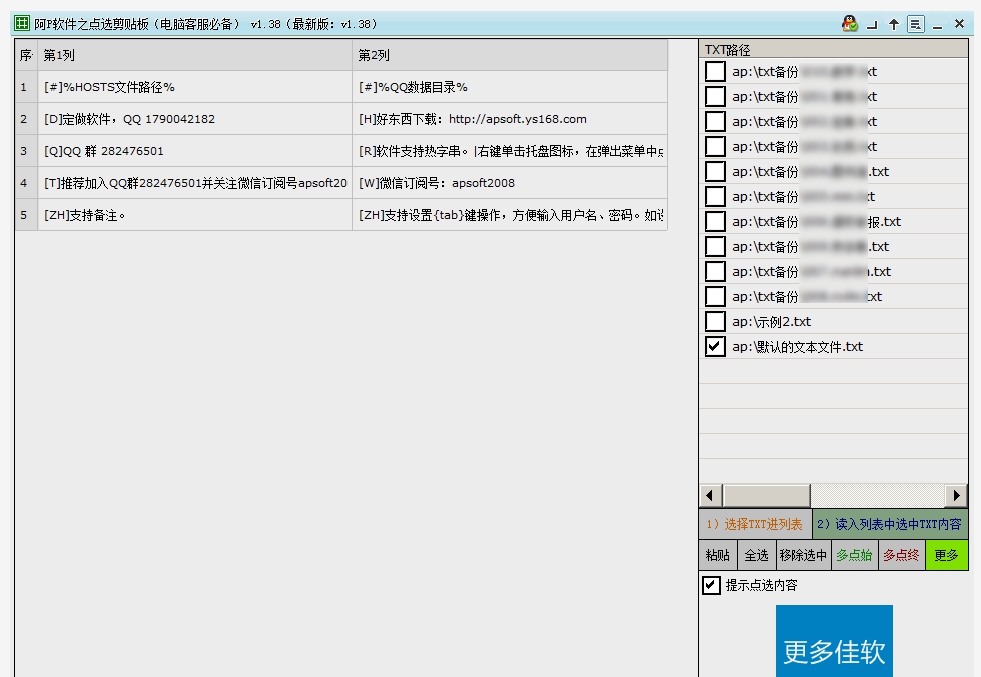Click the up-arrow pin icon in title bar
The height and width of the screenshot is (677, 981).
click(x=894, y=24)
